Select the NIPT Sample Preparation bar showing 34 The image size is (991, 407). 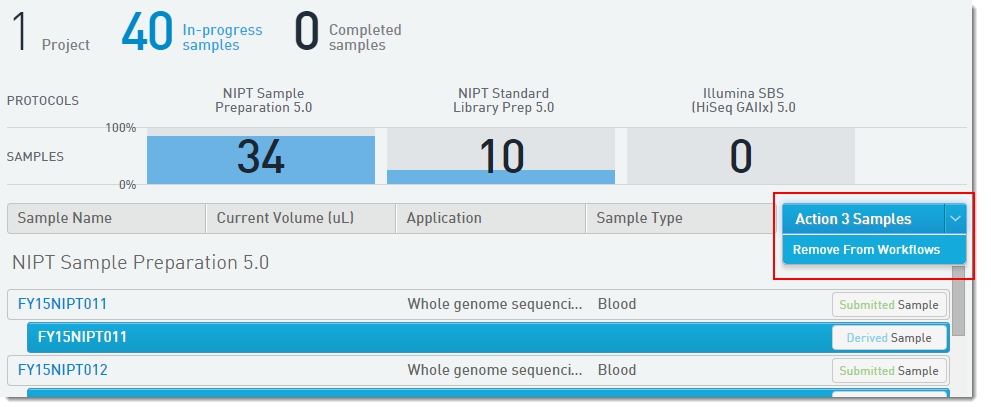[261, 159]
